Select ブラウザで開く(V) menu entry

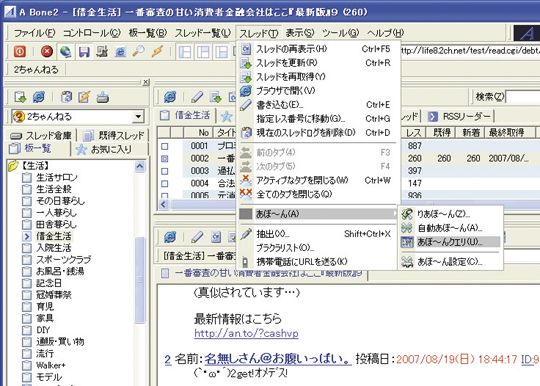coord(319,91)
